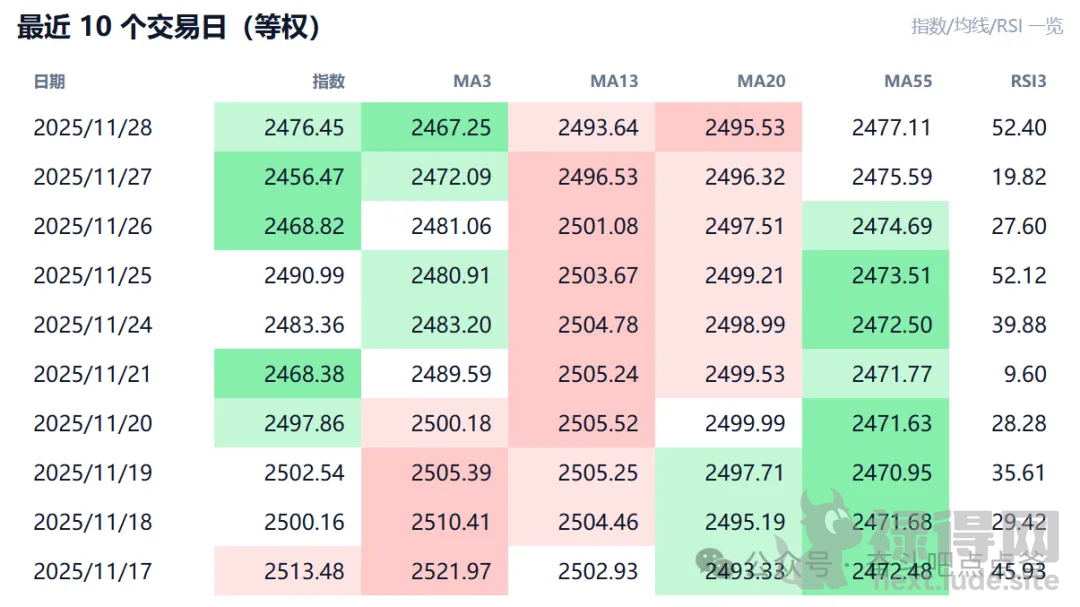Image resolution: width=1080 pixels, height=607 pixels.
Task: Click the MA55 column header
Action: [908, 81]
